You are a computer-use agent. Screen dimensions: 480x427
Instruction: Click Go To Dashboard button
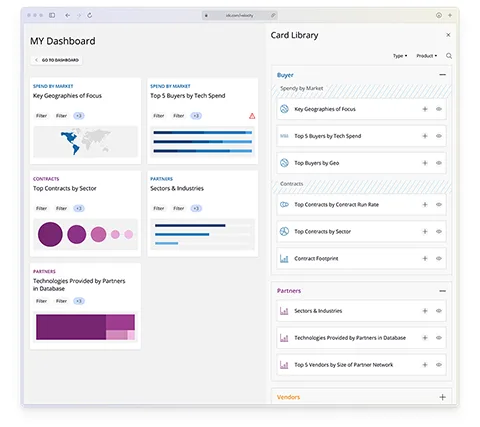(57, 60)
